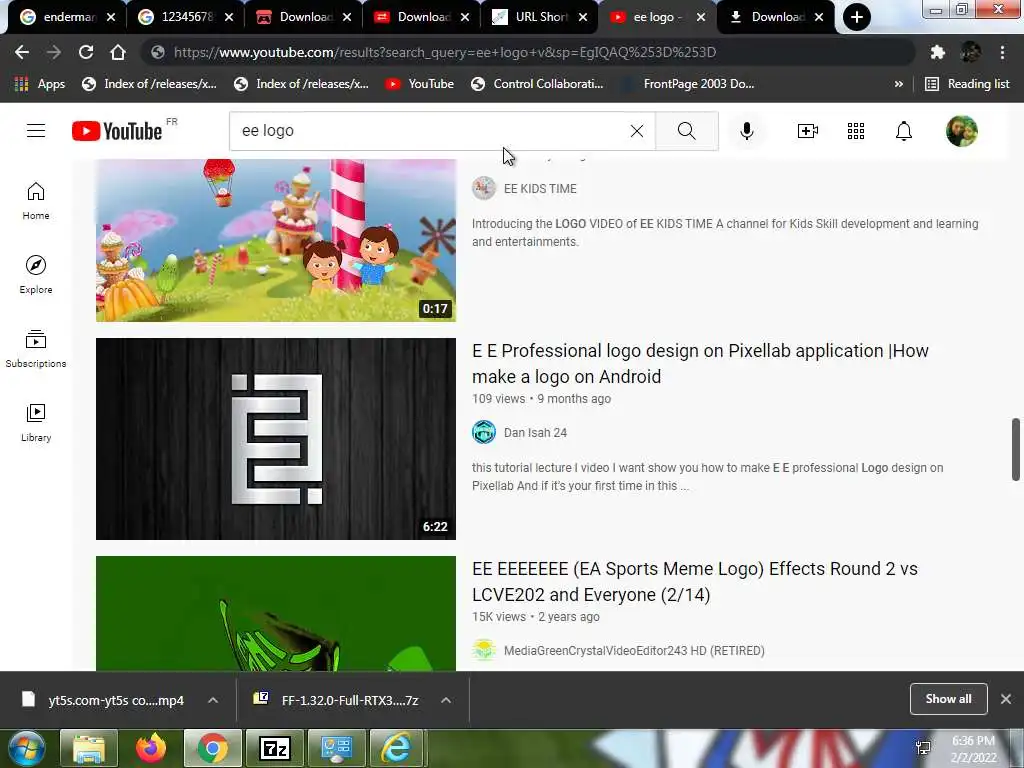Open the EE EEEEEEE EA Sports Meme video title
The width and height of the screenshot is (1024, 768).
(x=695, y=581)
